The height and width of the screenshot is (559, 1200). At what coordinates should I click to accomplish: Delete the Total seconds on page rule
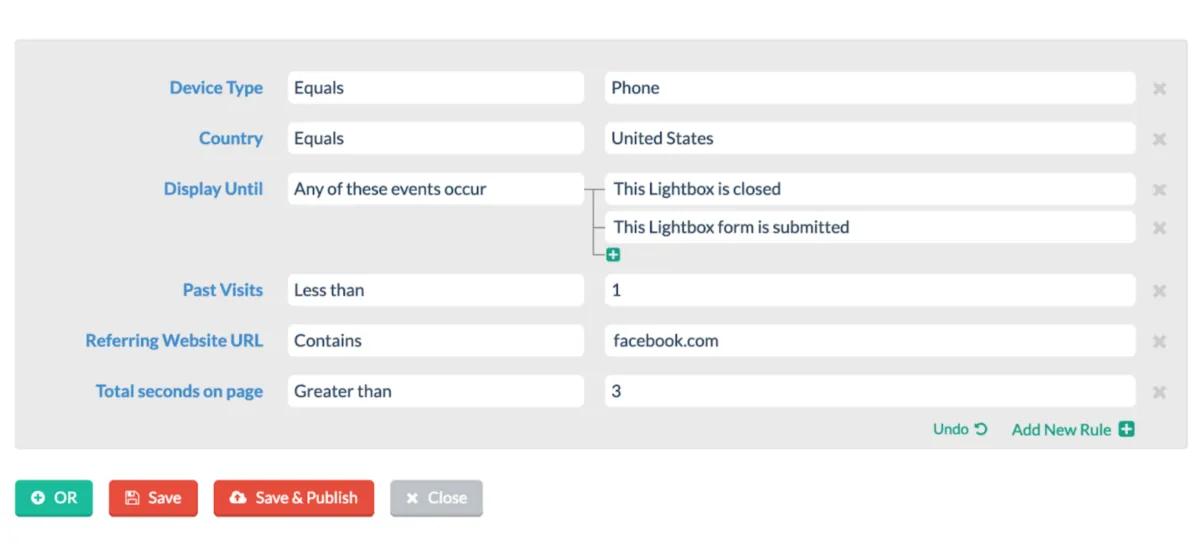click(x=1159, y=392)
